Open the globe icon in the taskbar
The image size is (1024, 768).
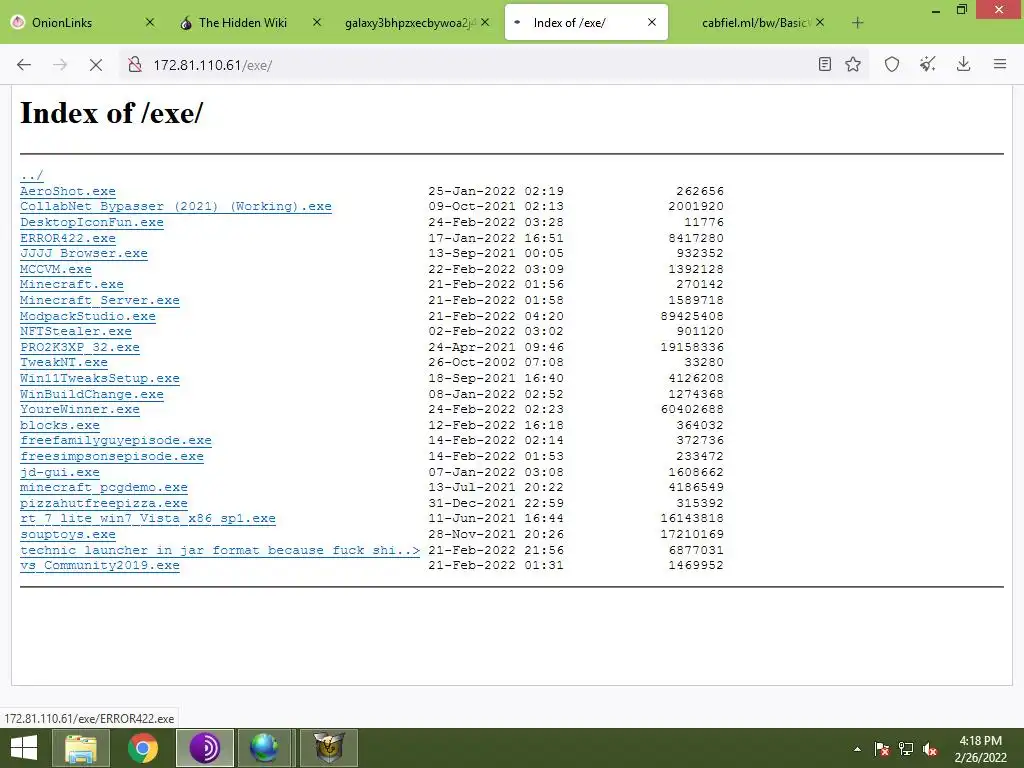point(264,748)
